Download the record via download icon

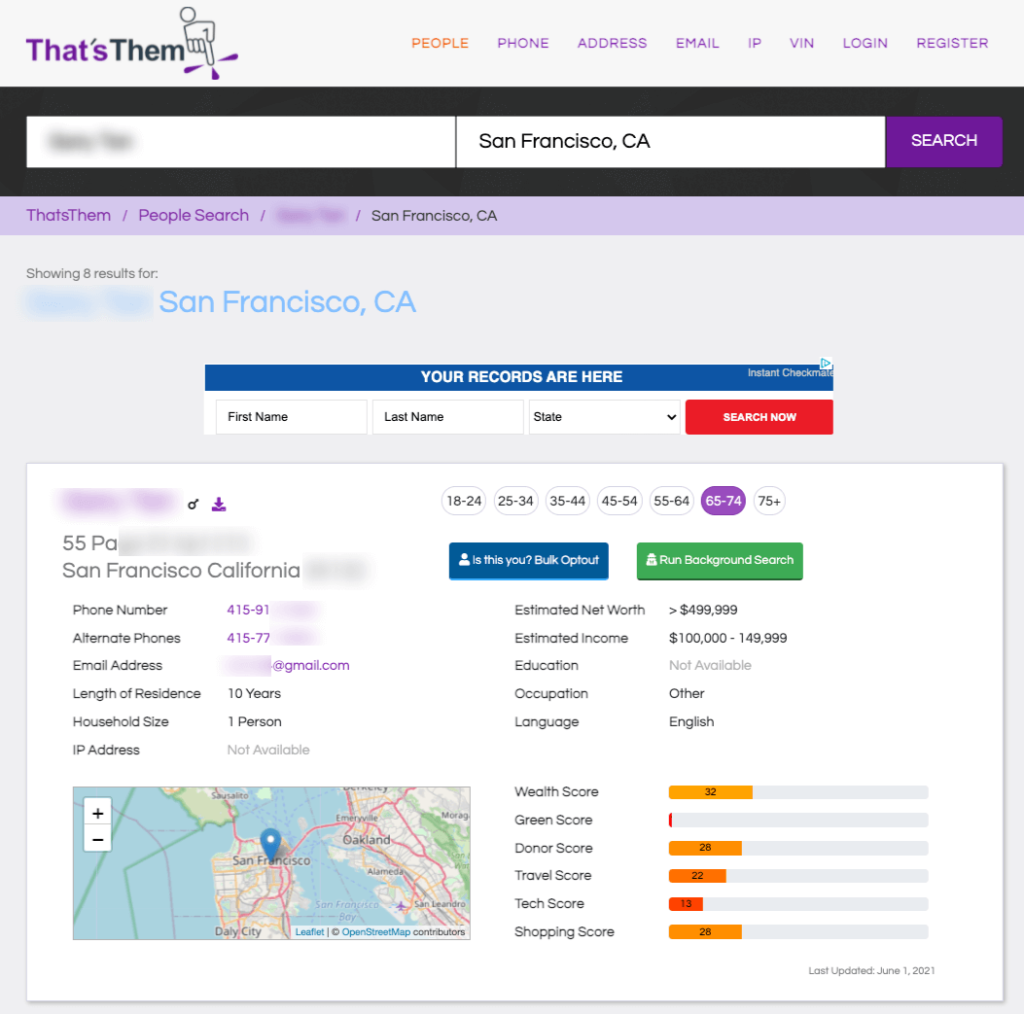pyautogui.click(x=219, y=504)
